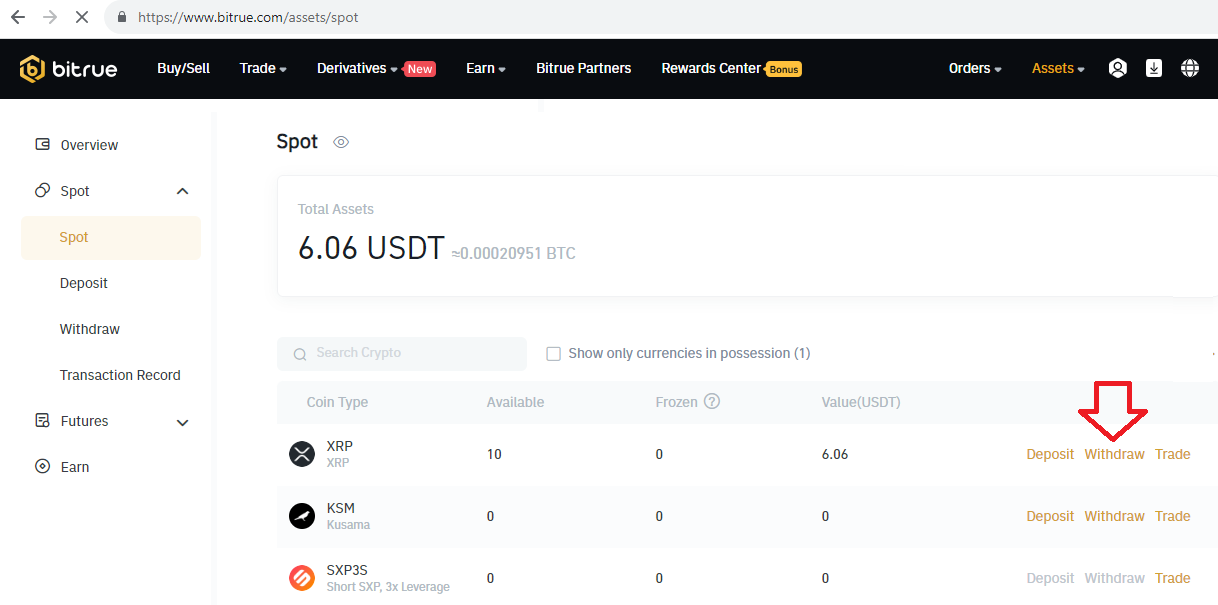Toggle the Spot balance visibility eye

point(341,142)
